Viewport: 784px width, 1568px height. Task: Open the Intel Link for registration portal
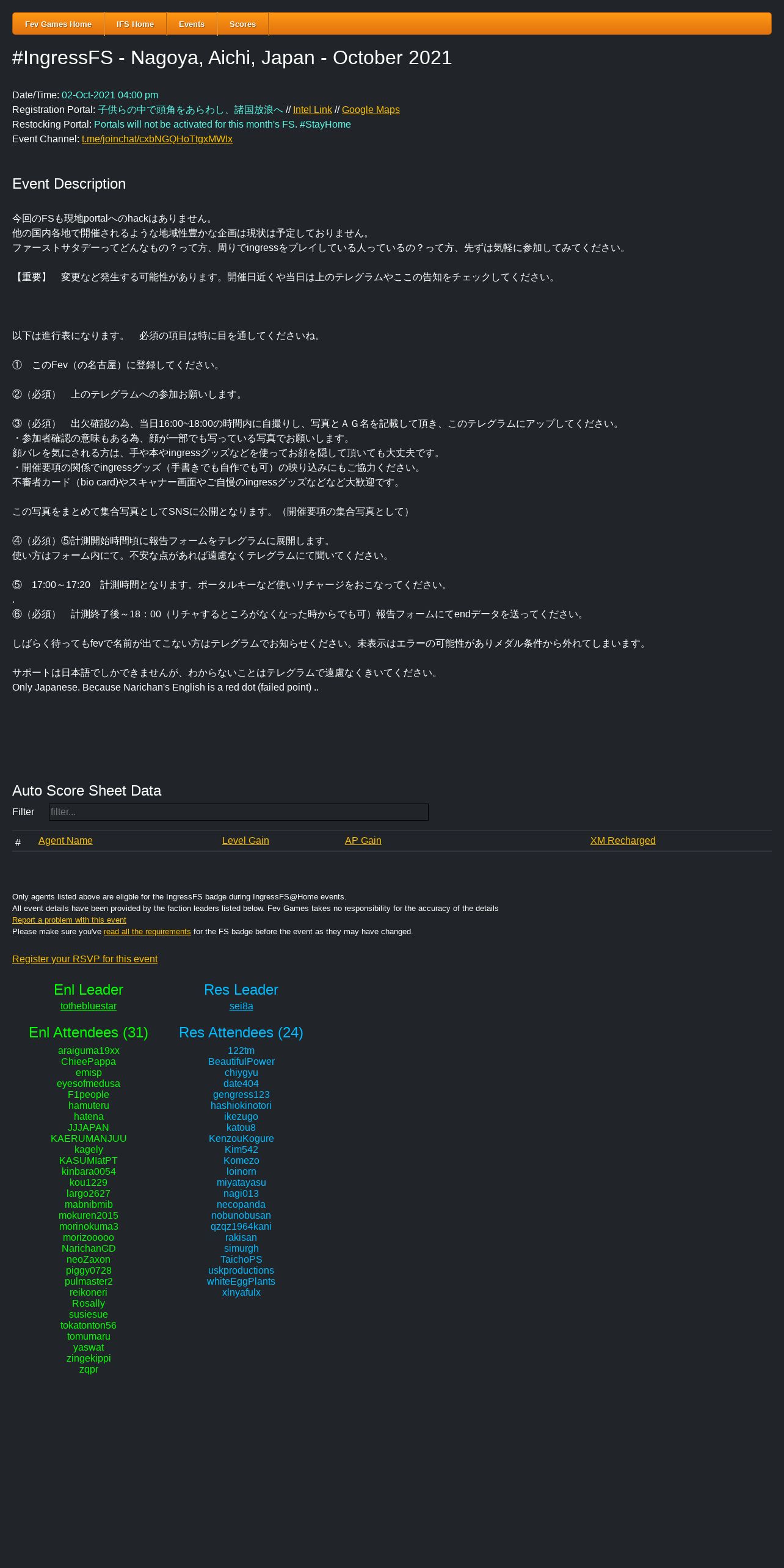click(x=313, y=110)
